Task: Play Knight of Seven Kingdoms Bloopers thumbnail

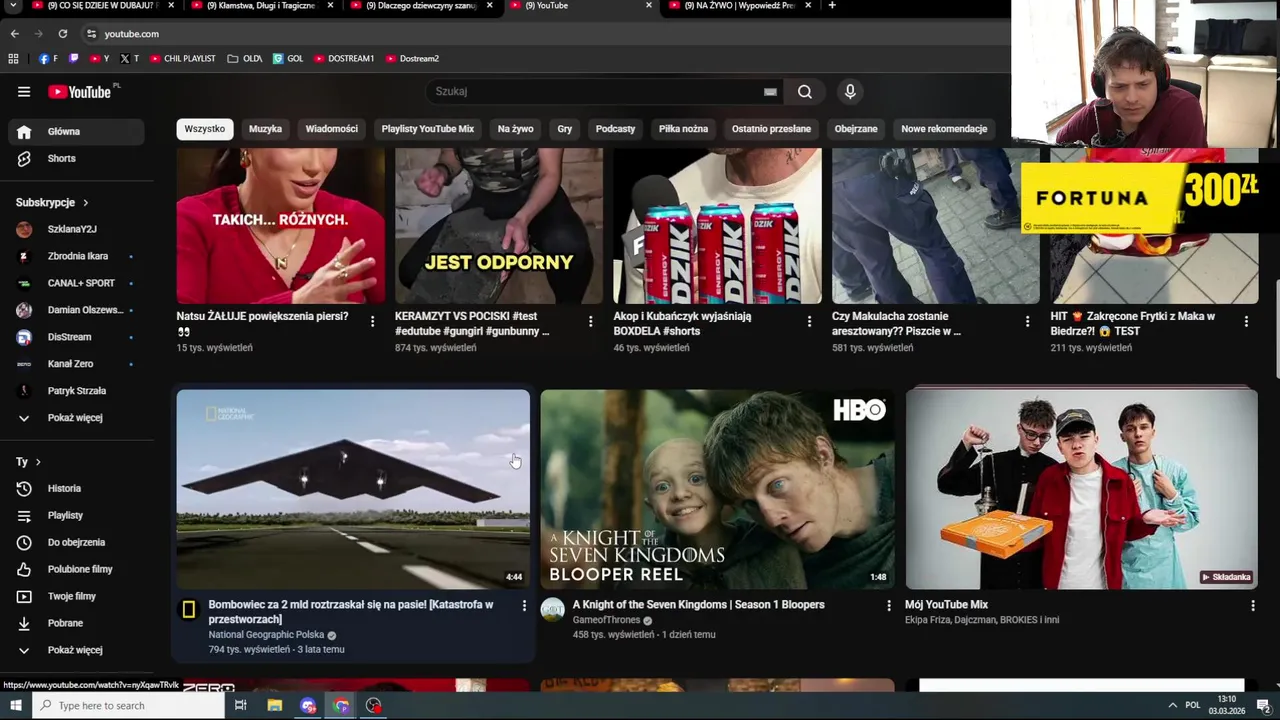Action: click(717, 489)
